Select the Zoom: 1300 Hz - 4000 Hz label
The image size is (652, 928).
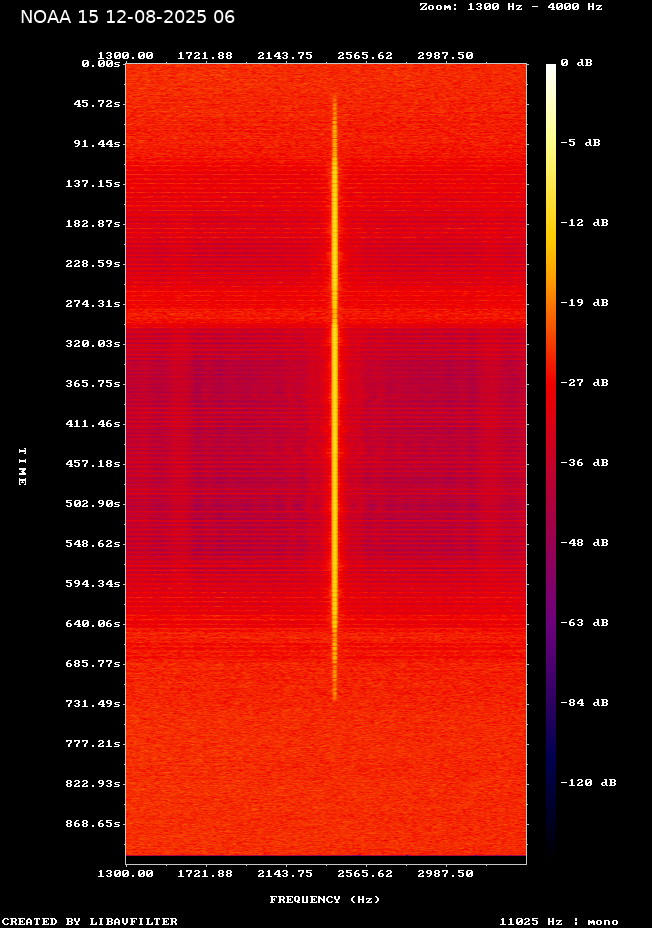511,7
